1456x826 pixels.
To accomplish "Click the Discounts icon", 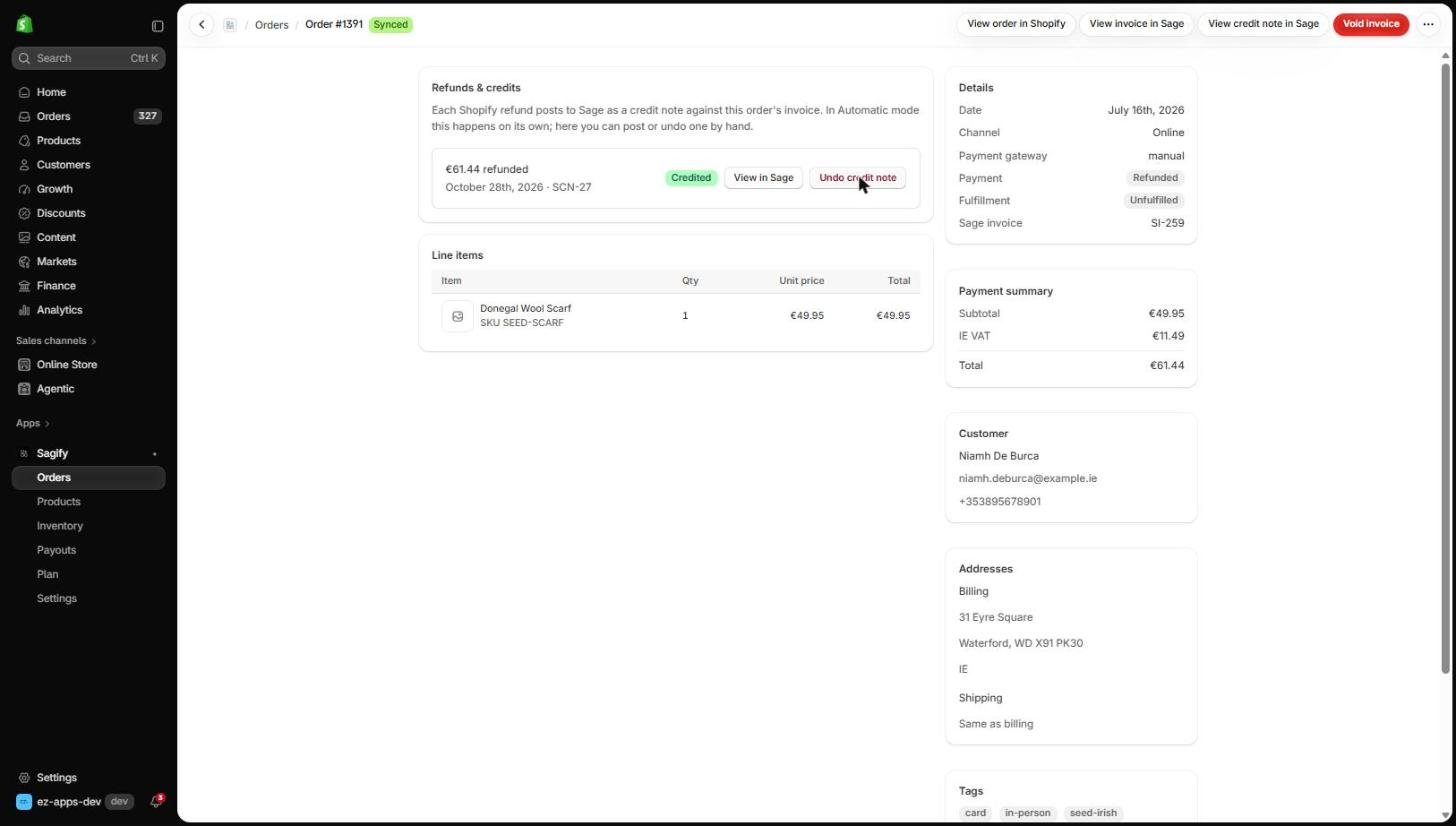I will point(24,213).
